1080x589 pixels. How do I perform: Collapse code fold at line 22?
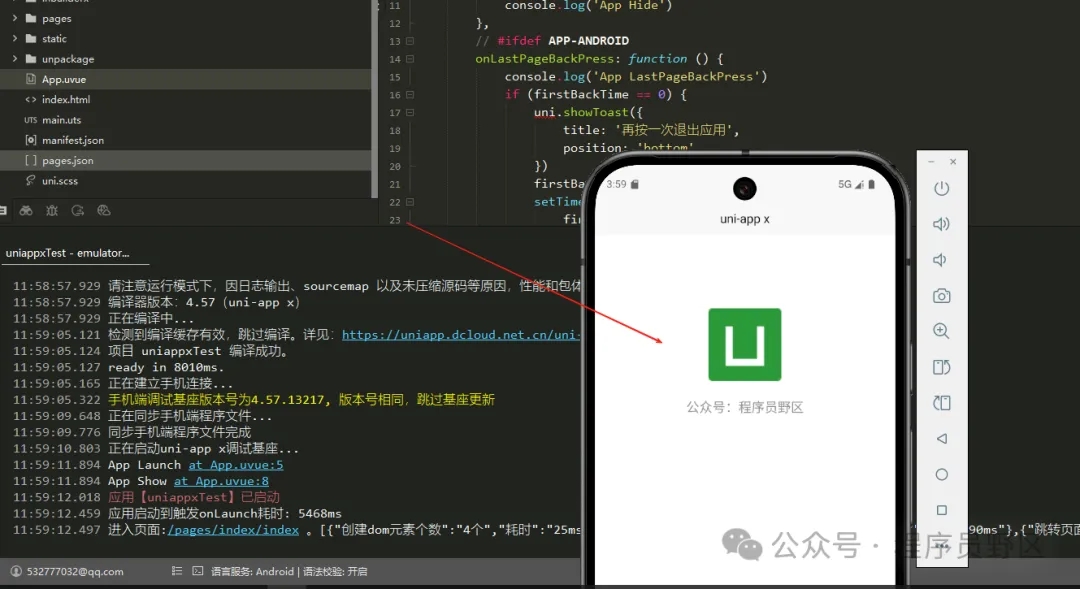tap(410, 202)
